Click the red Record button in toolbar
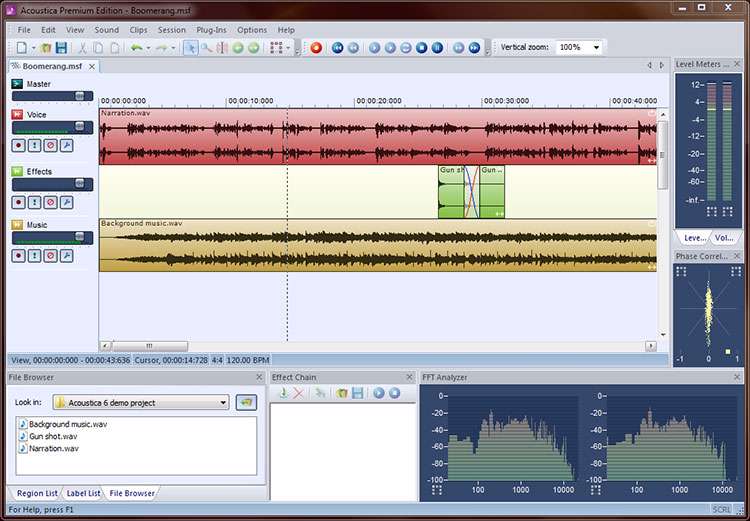 point(316,47)
